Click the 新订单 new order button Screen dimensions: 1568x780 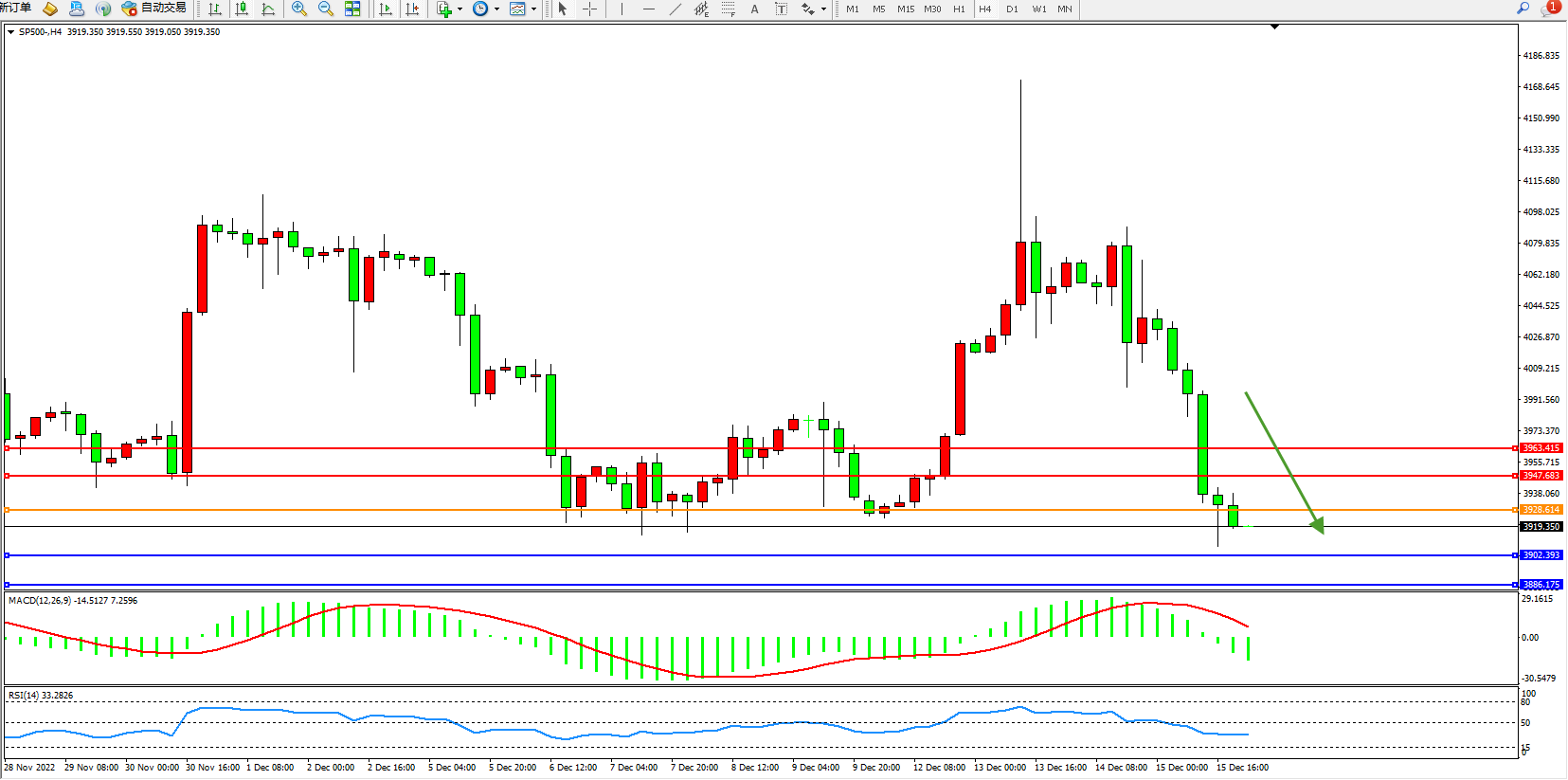coord(16,9)
